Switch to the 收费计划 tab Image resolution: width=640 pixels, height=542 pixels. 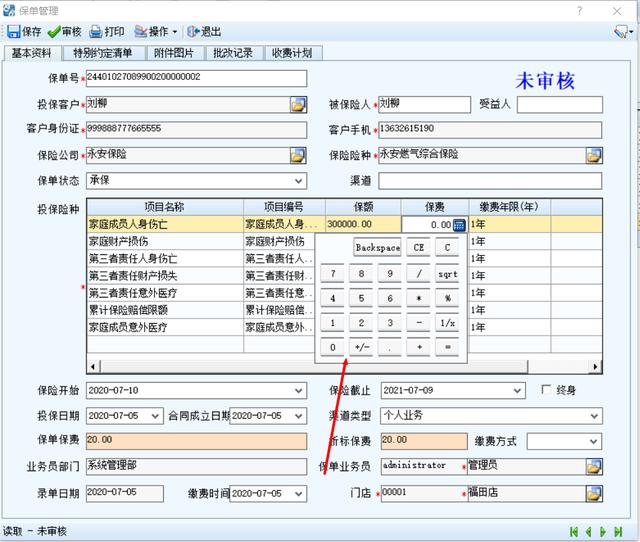coord(292,53)
